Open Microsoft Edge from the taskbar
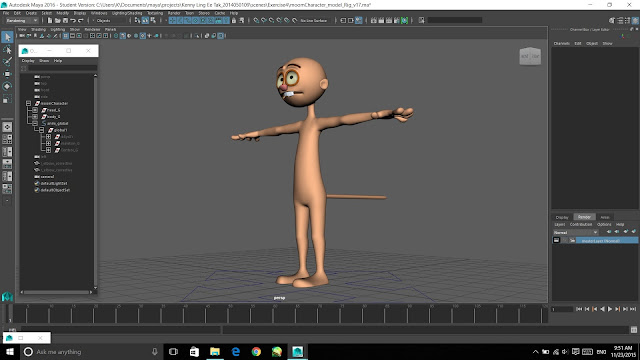Screen dimensions: 640x360 236,351
